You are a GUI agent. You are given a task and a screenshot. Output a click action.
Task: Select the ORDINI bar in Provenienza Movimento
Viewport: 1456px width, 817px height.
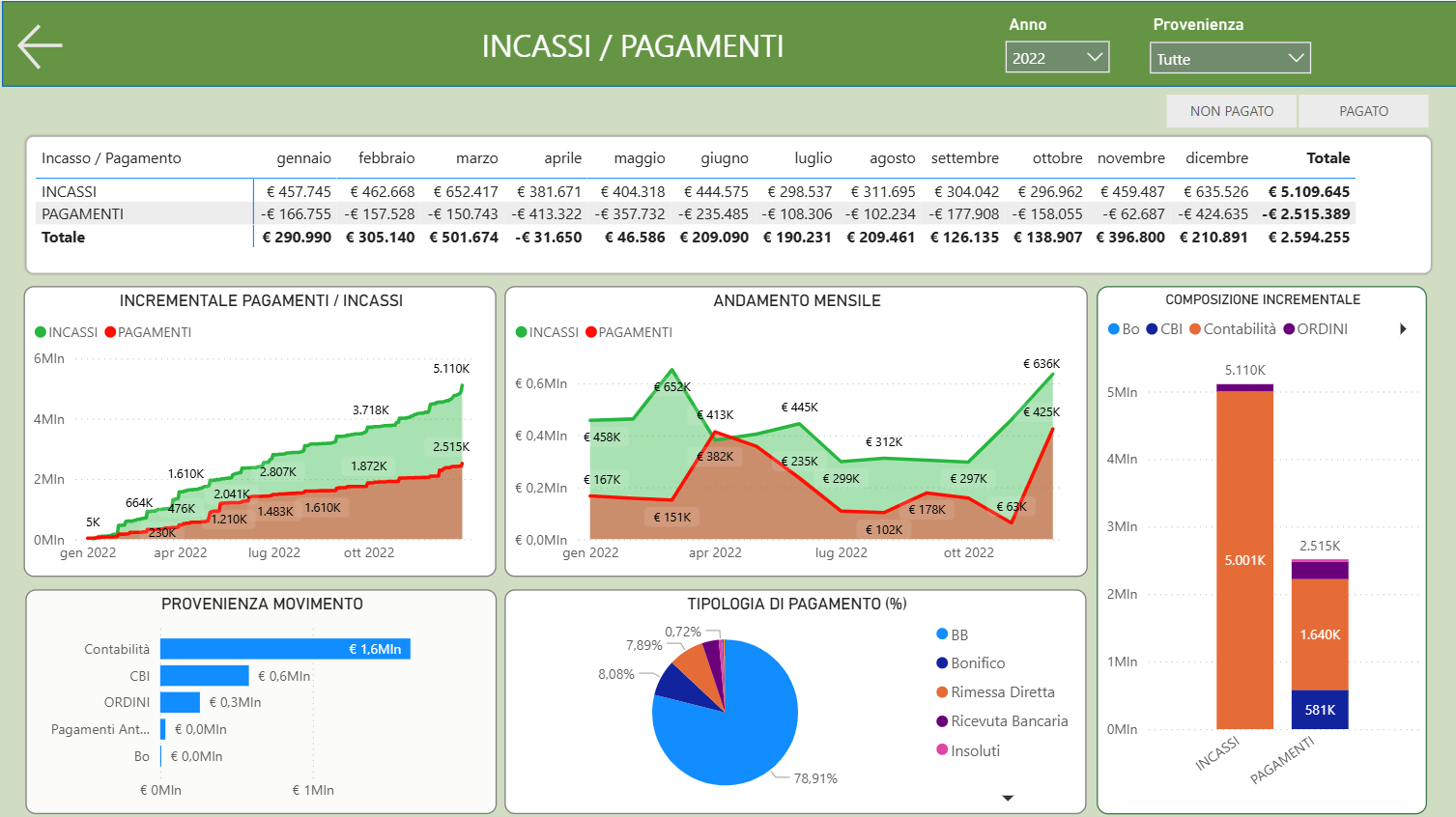click(180, 702)
